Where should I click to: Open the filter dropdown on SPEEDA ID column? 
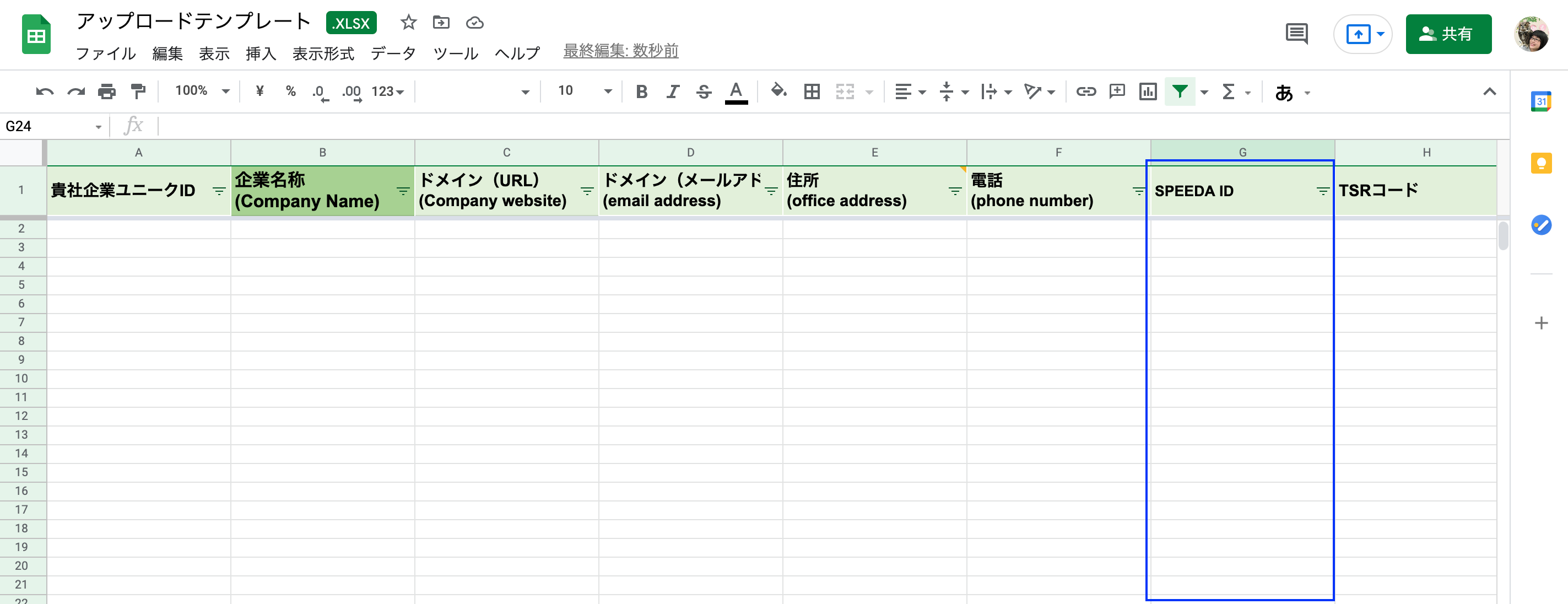click(x=1323, y=191)
